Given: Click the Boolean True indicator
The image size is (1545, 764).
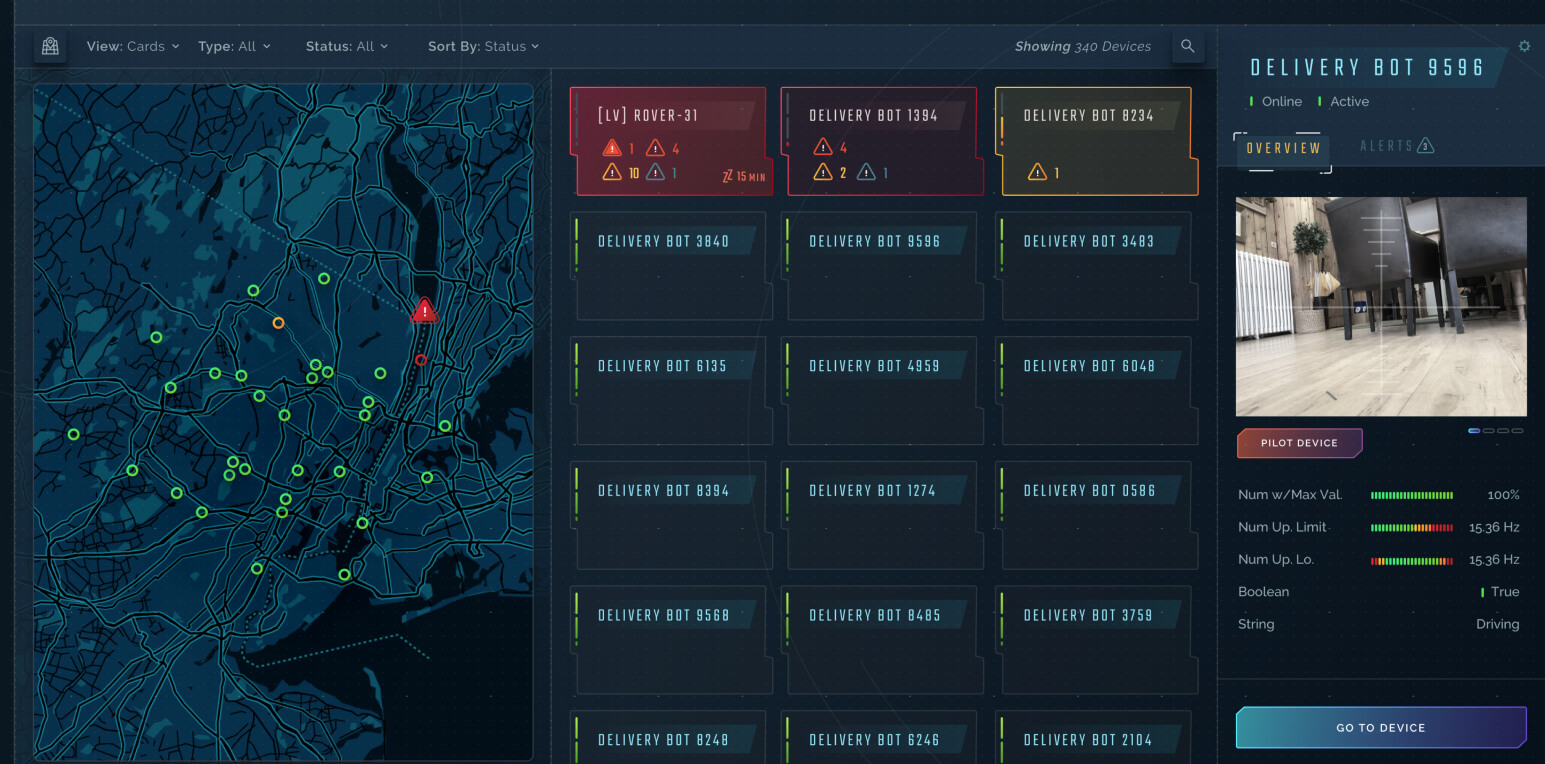Looking at the screenshot, I should coord(1500,592).
